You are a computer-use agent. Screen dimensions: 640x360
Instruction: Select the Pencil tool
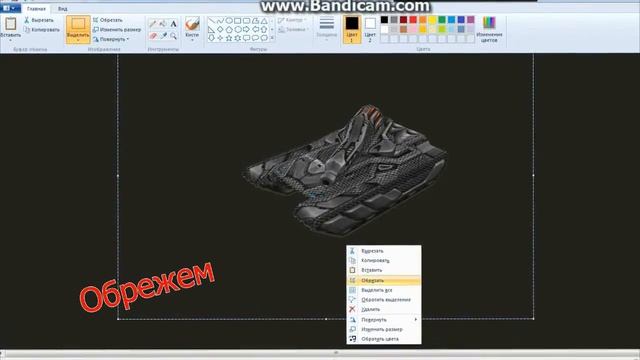tap(153, 24)
